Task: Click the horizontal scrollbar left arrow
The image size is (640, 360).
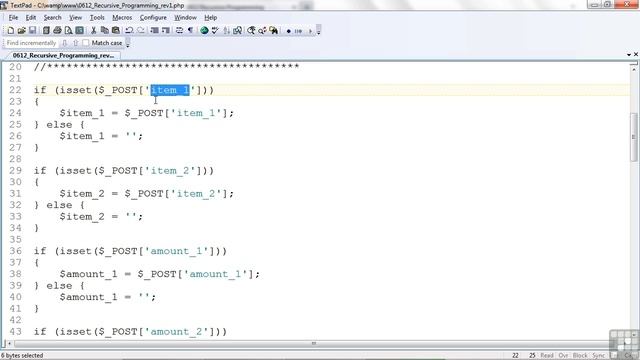Action: (x=9, y=343)
